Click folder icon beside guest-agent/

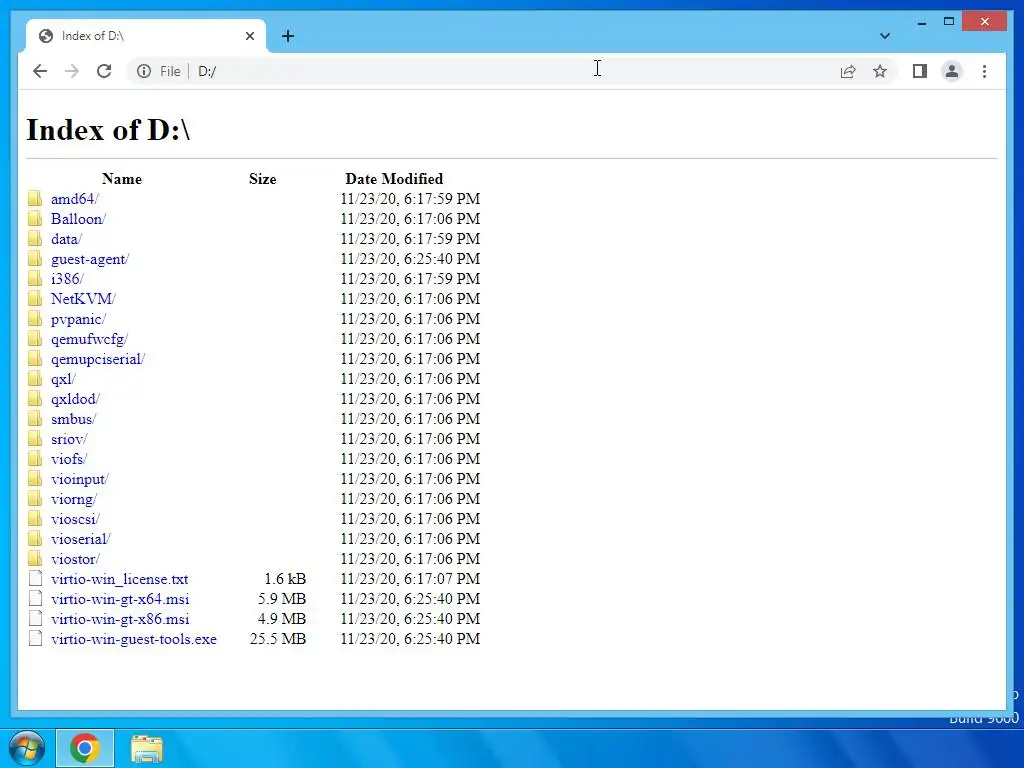[x=35, y=259]
